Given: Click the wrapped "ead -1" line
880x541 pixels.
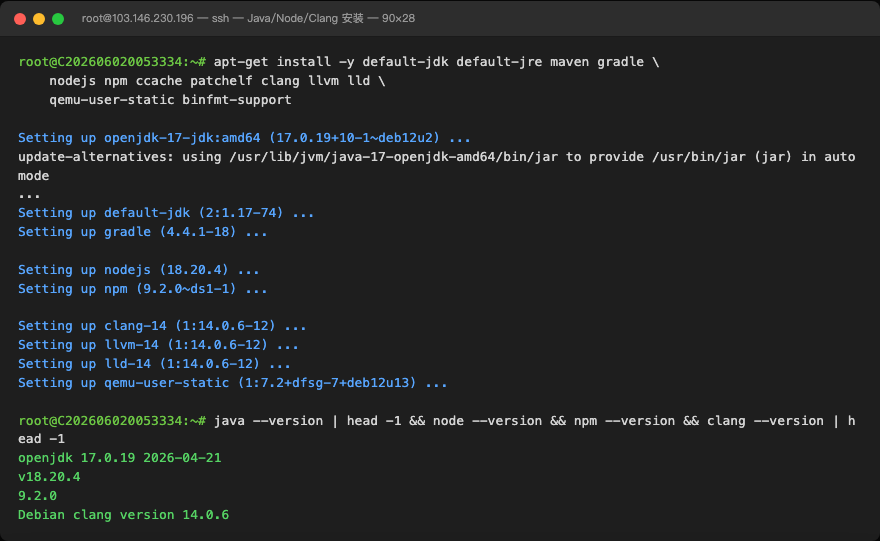Looking at the screenshot, I should pyautogui.click(x=41, y=439).
